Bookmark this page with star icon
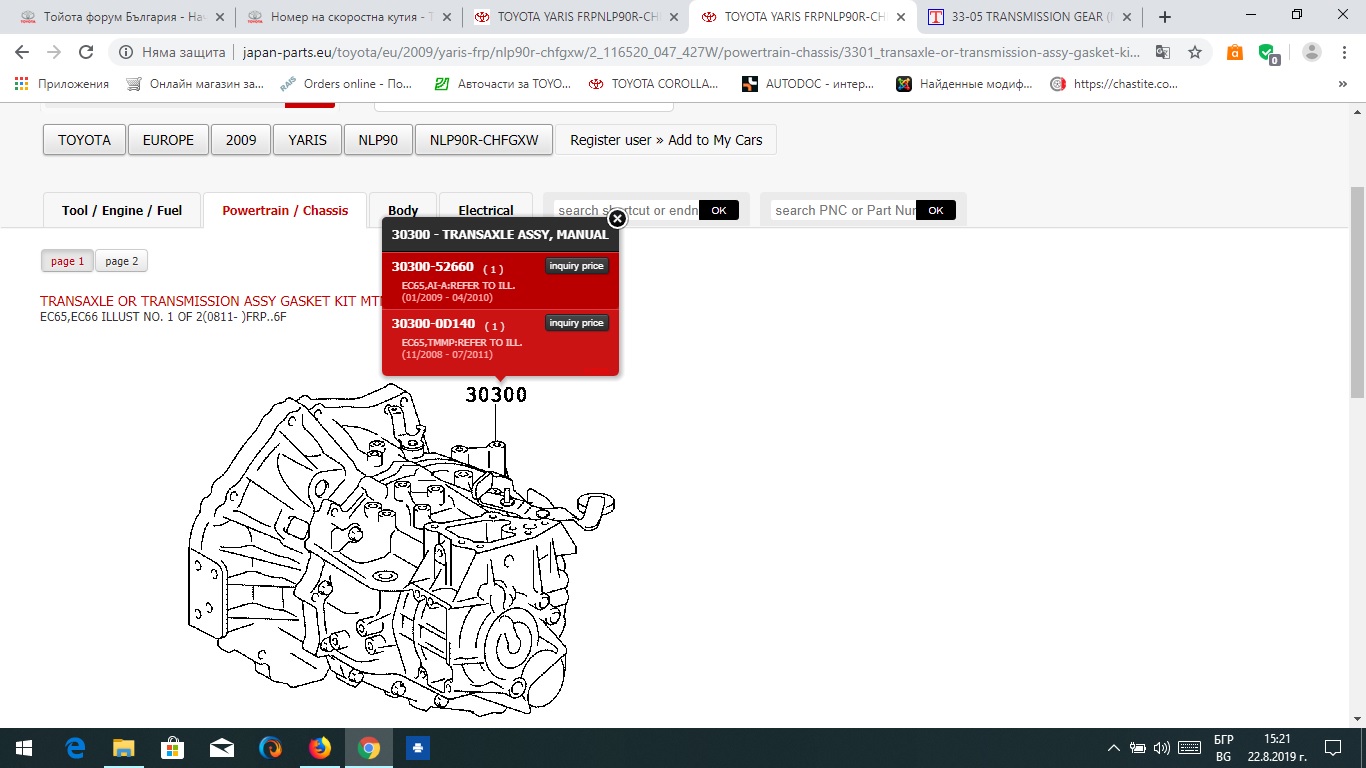The image size is (1366, 768). (x=1195, y=53)
